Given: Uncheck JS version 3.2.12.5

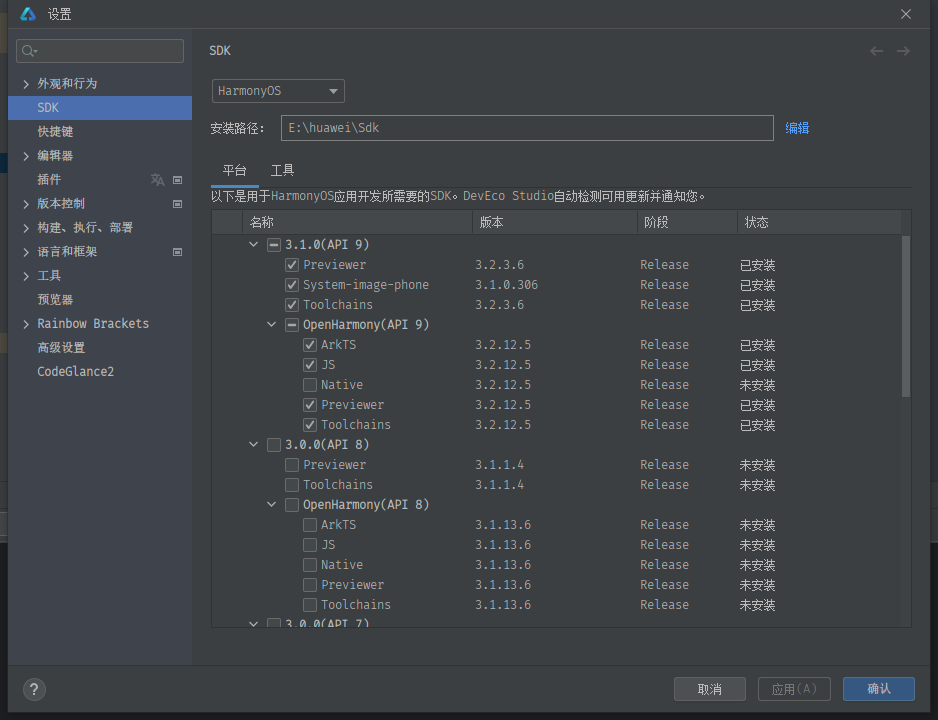Looking at the screenshot, I should pos(310,365).
